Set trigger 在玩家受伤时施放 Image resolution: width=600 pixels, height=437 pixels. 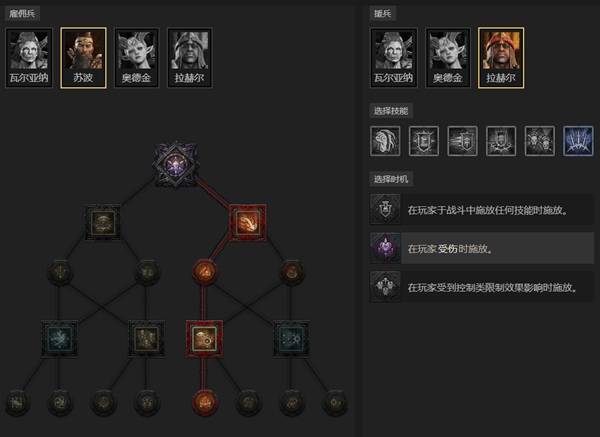coord(482,248)
